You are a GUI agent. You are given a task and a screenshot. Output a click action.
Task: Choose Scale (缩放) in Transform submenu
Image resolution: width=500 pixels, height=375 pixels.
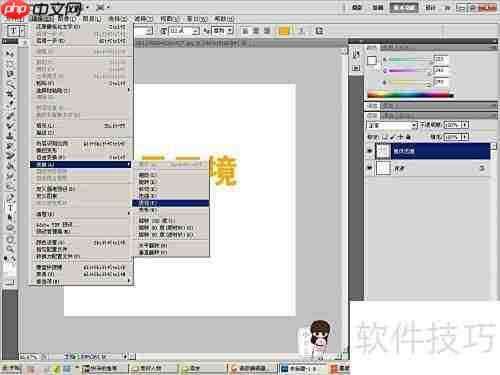(171, 175)
